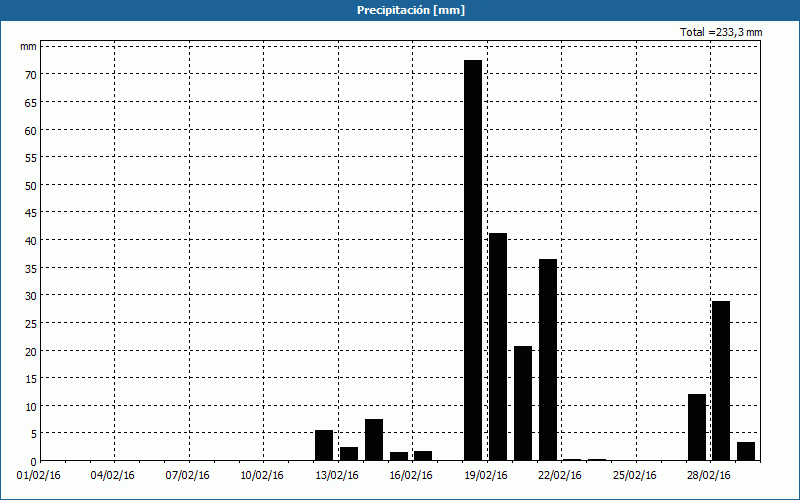This screenshot has height=500, width=800.
Task: Select the bar reaching about 5.5 mm
Action: pos(324,445)
